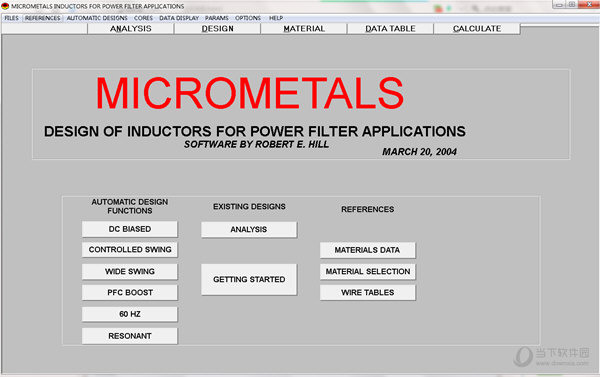Switch to the ANALYSIS tab
600x377 pixels.
[130, 29]
